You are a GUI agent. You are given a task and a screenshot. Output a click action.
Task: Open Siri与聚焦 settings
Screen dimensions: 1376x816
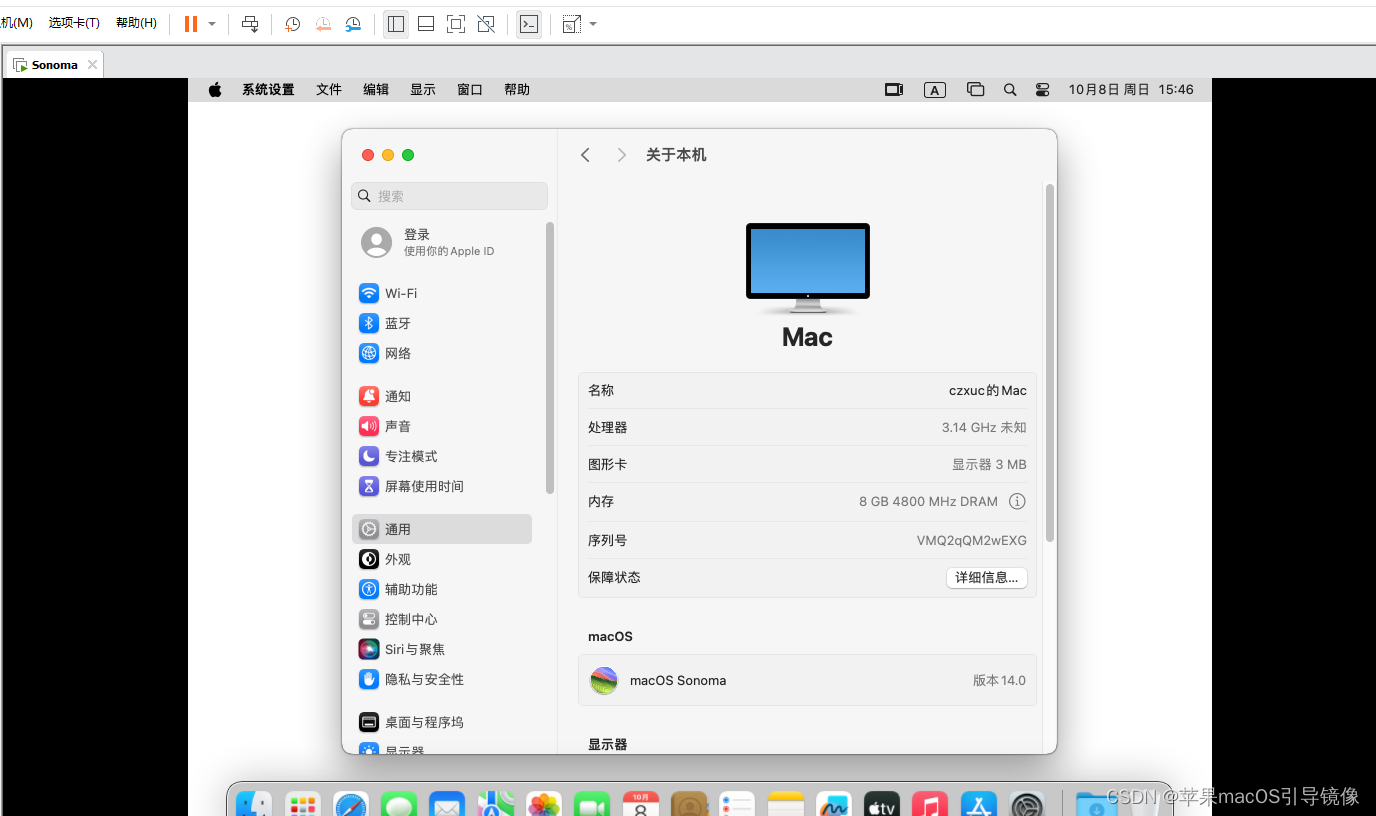tap(442, 649)
